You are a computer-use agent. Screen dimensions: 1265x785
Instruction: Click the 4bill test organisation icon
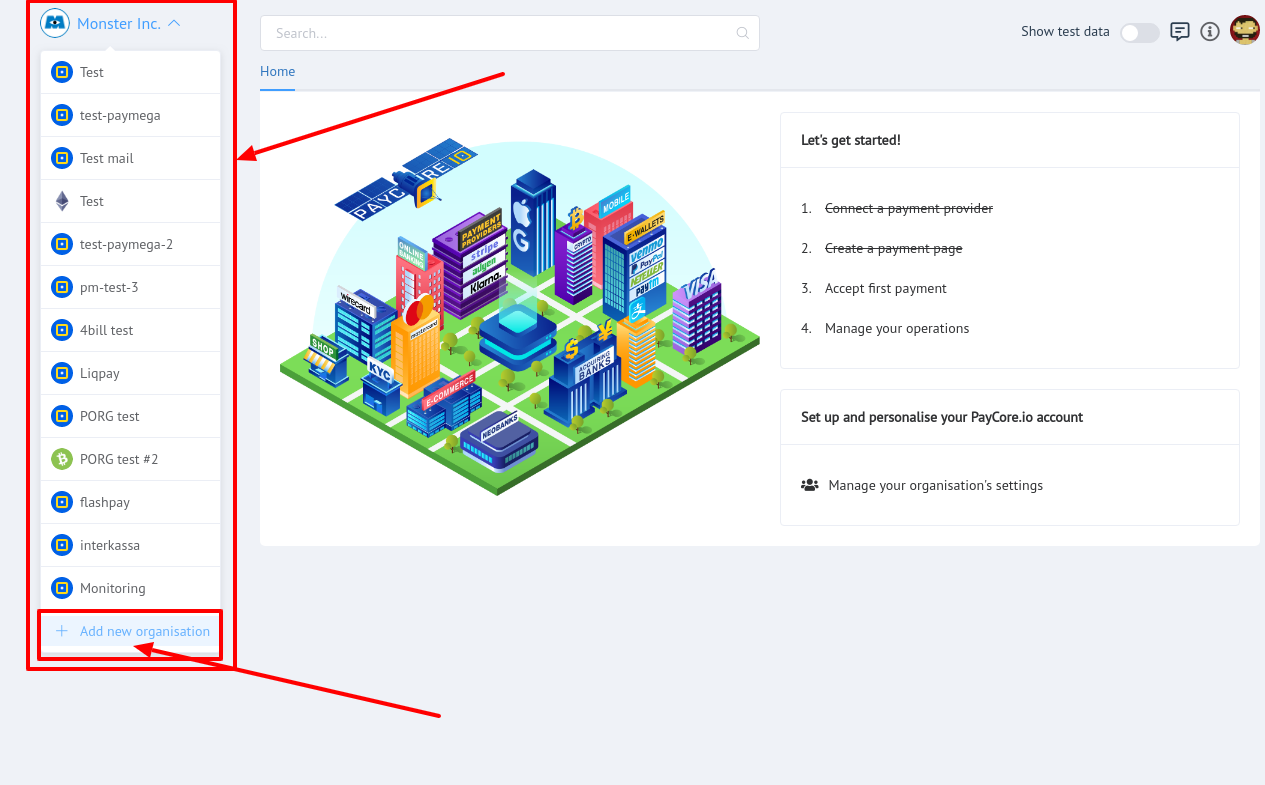pos(62,330)
